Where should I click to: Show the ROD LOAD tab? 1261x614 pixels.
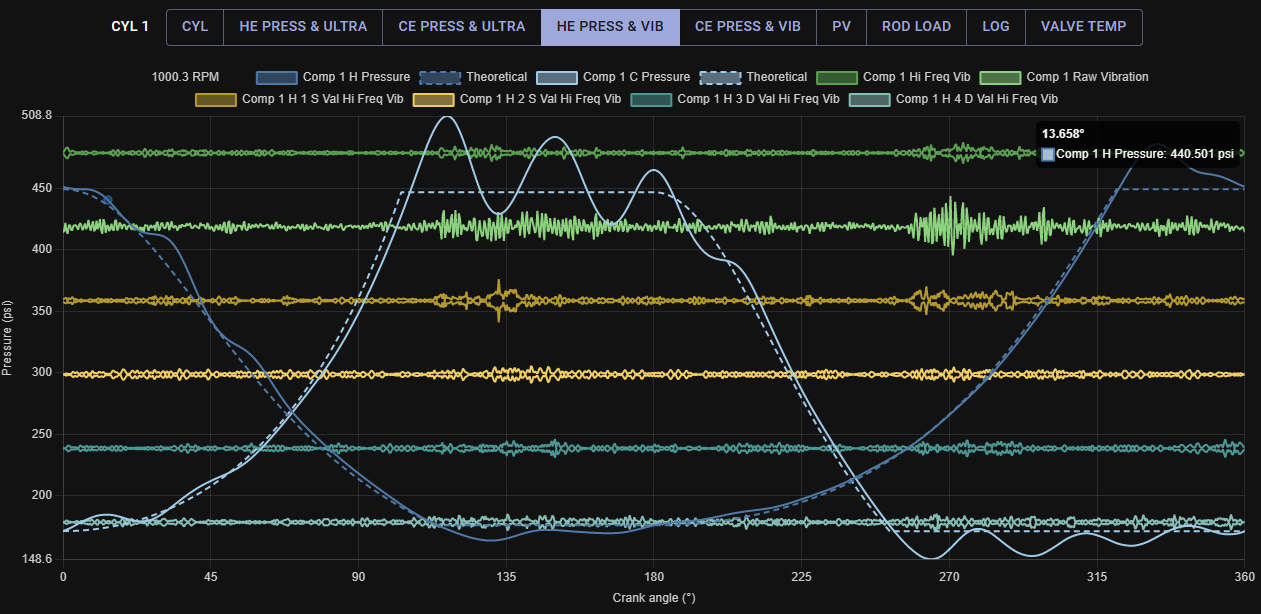point(916,27)
